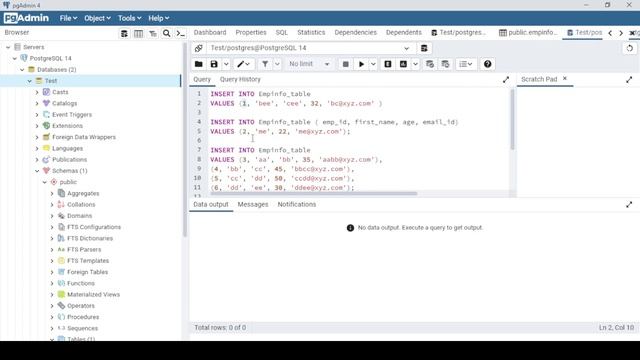Click the Commit transaction icon
640x360 pixels.
430,64
